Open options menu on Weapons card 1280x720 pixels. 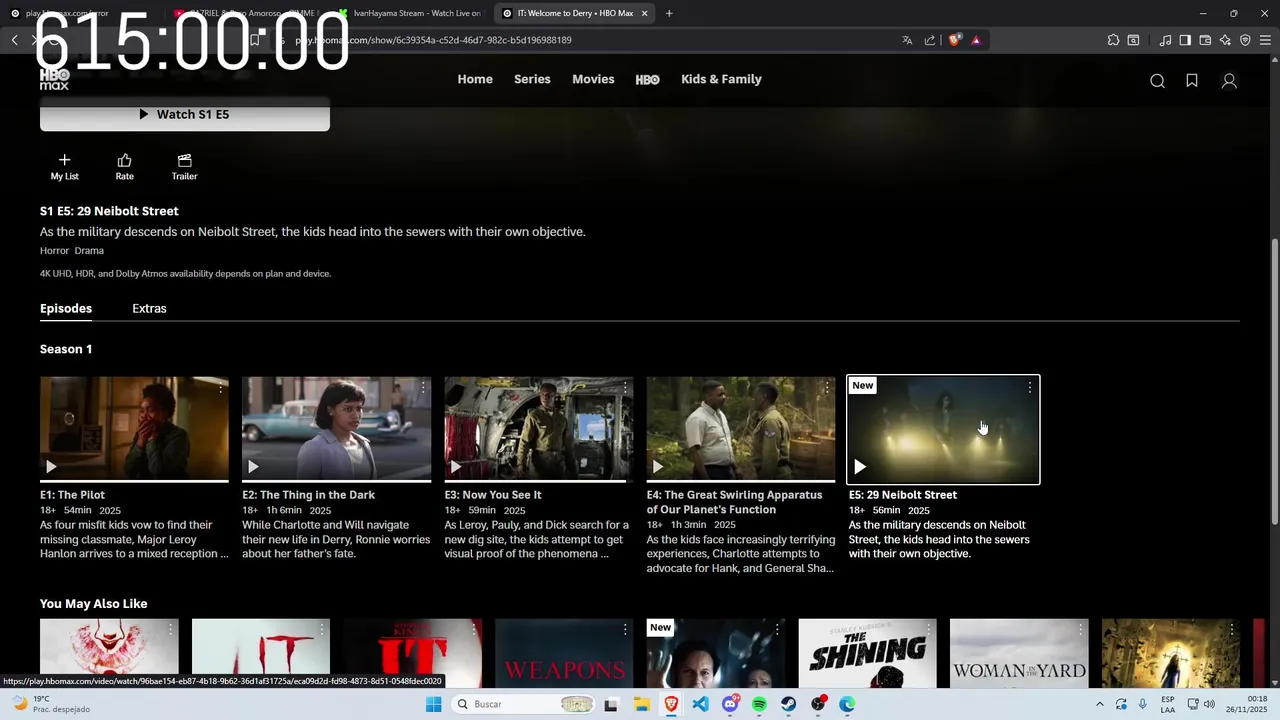(x=625, y=629)
